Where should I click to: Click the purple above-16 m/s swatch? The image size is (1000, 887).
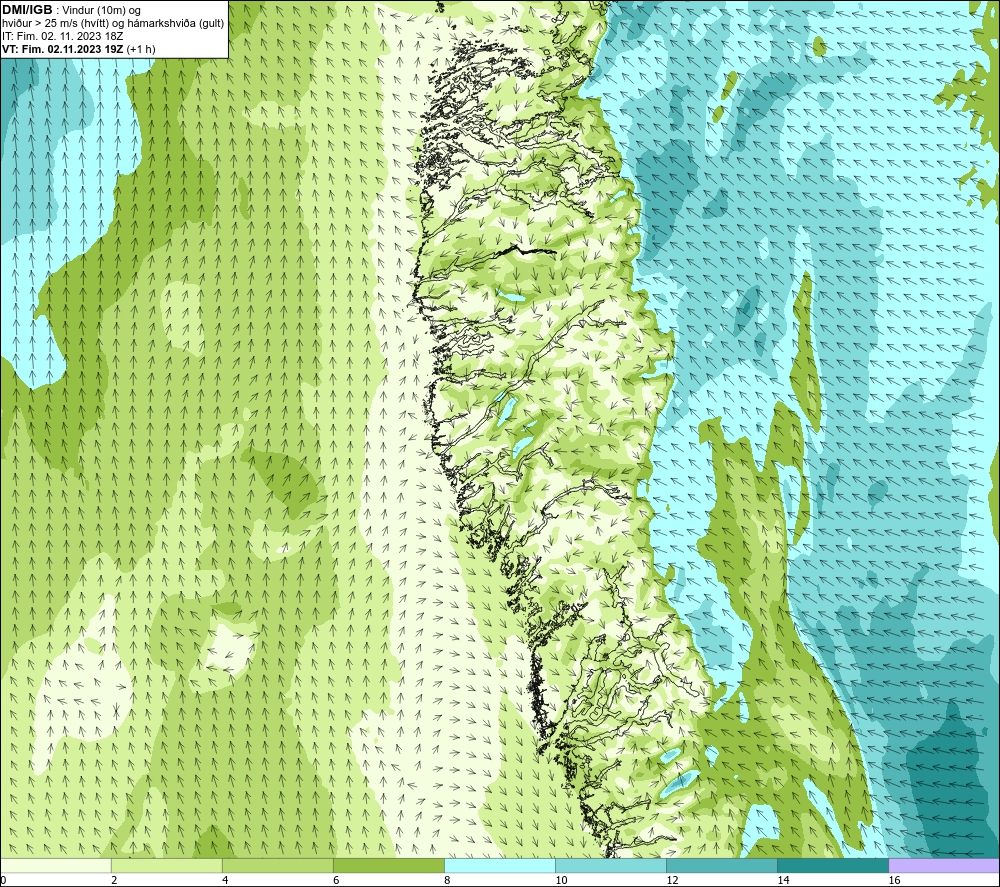tap(944, 866)
